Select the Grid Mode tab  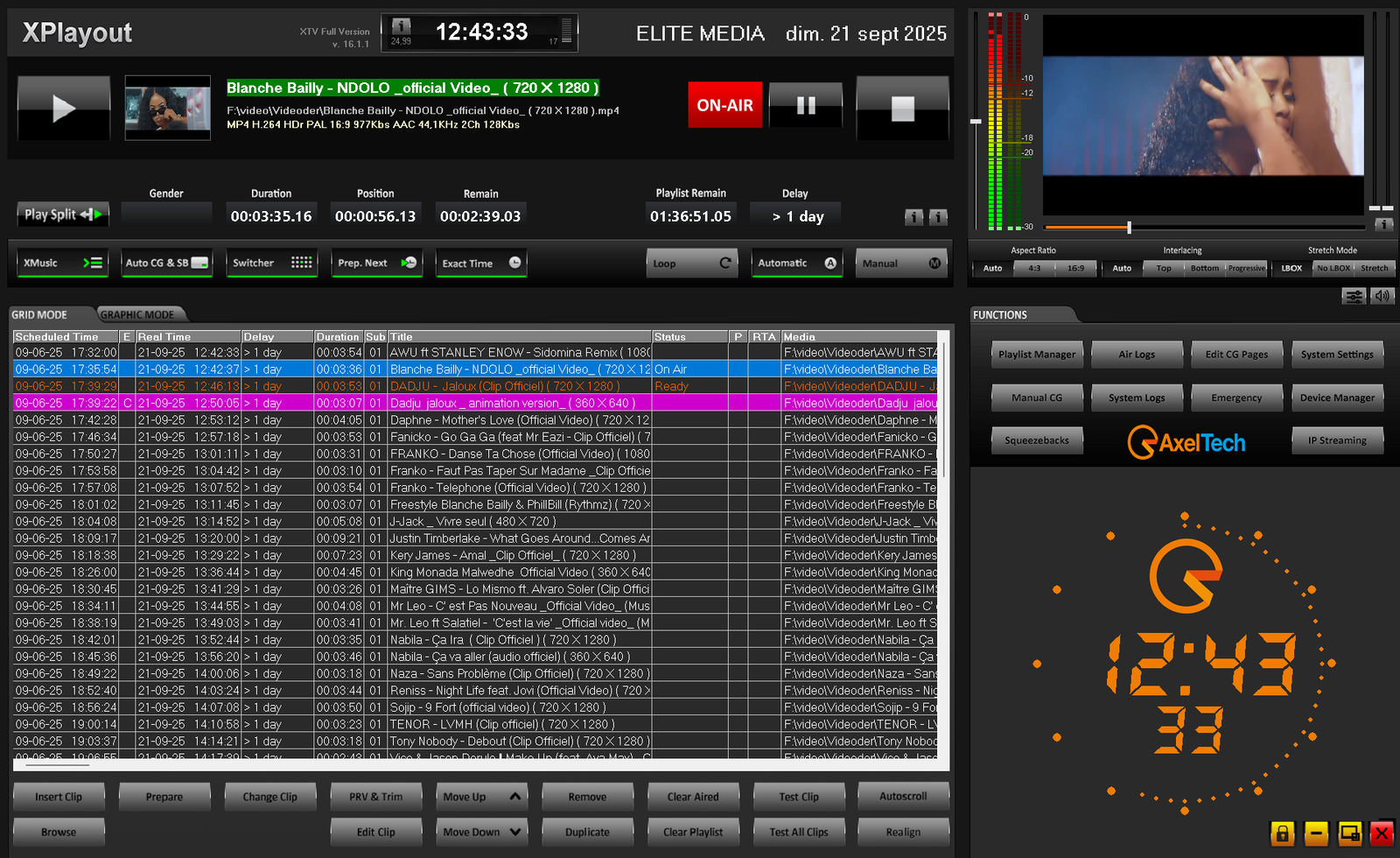[39, 315]
